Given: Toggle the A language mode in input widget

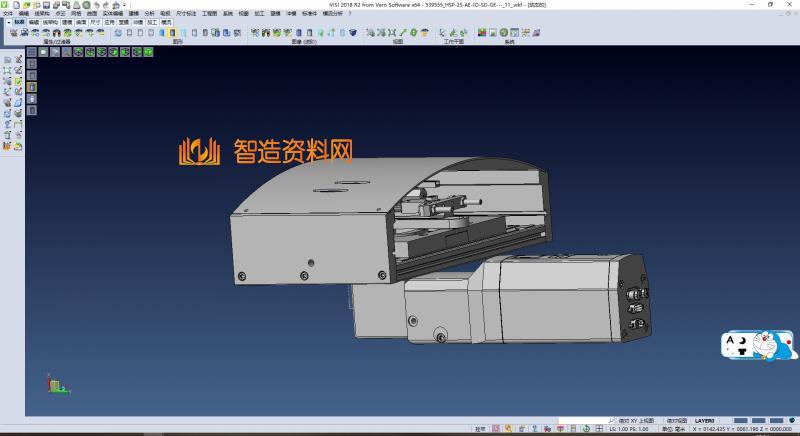Looking at the screenshot, I should click(735, 341).
